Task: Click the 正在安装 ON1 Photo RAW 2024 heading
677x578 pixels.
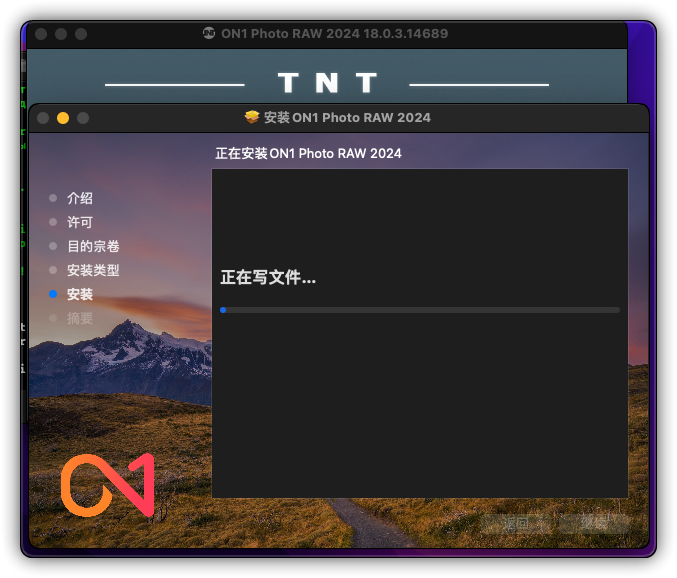Action: pos(308,153)
